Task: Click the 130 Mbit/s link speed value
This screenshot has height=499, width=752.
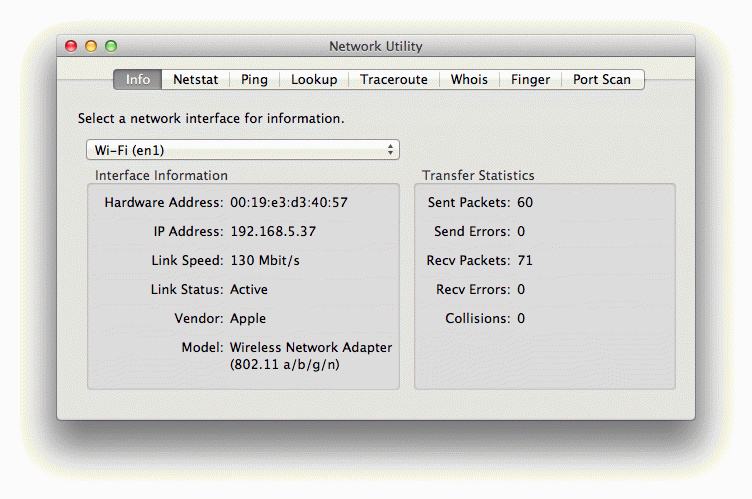Action: 265,260
